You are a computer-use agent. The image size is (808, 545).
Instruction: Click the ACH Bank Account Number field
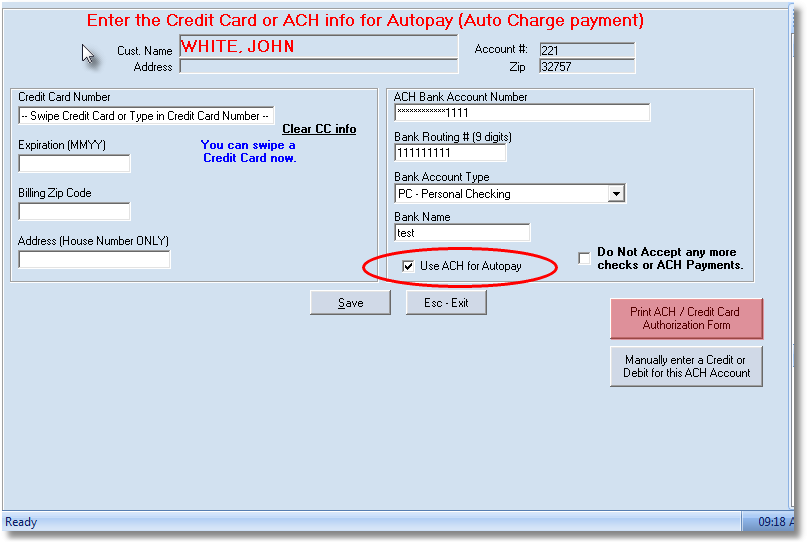pyautogui.click(x=522, y=113)
